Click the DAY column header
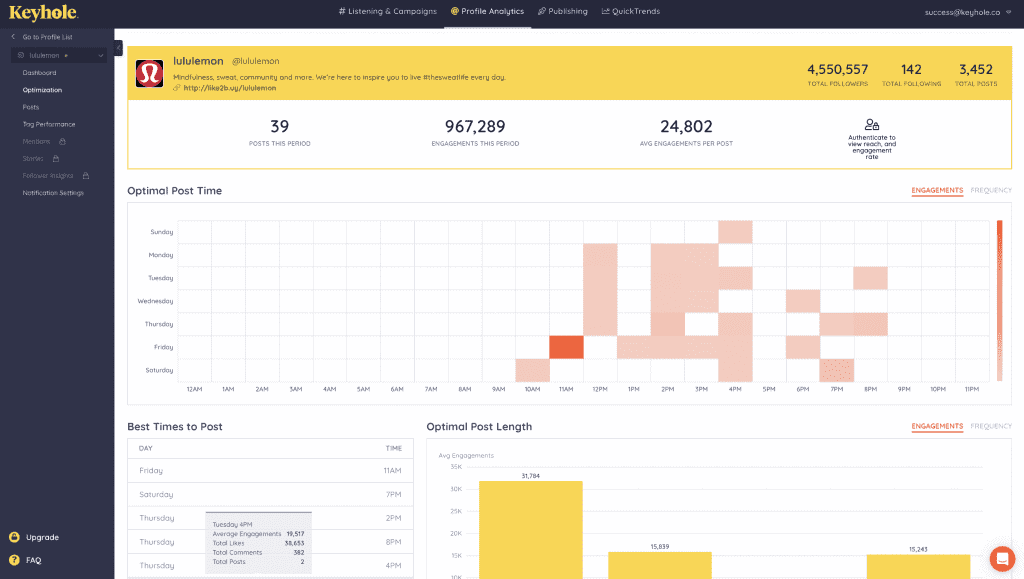This screenshot has width=1024, height=579. tap(146, 448)
